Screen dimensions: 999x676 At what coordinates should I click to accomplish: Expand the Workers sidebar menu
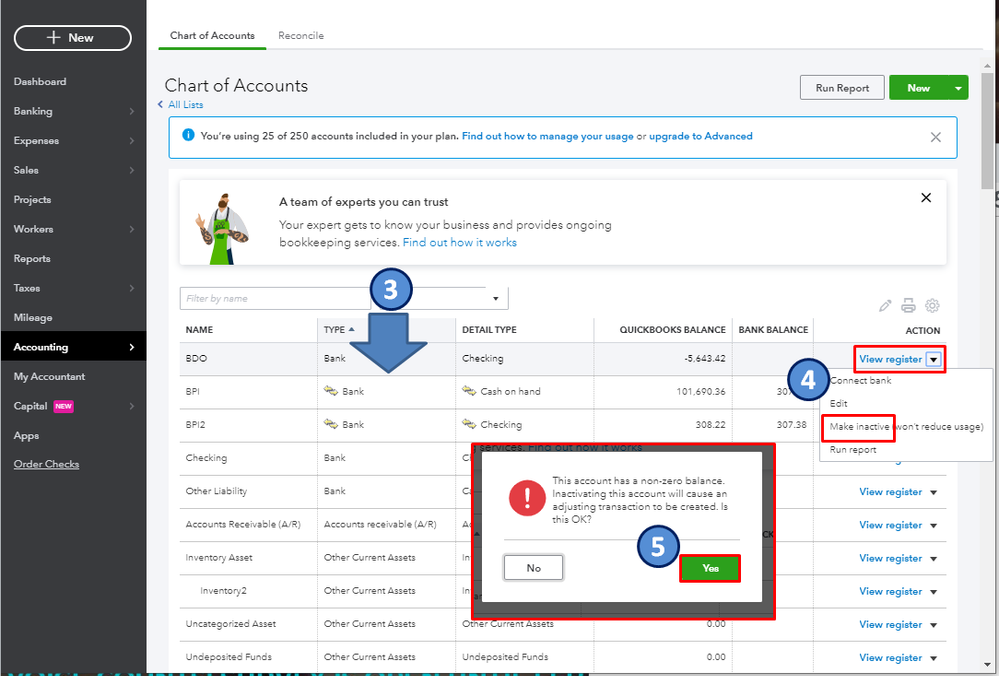(x=131, y=229)
